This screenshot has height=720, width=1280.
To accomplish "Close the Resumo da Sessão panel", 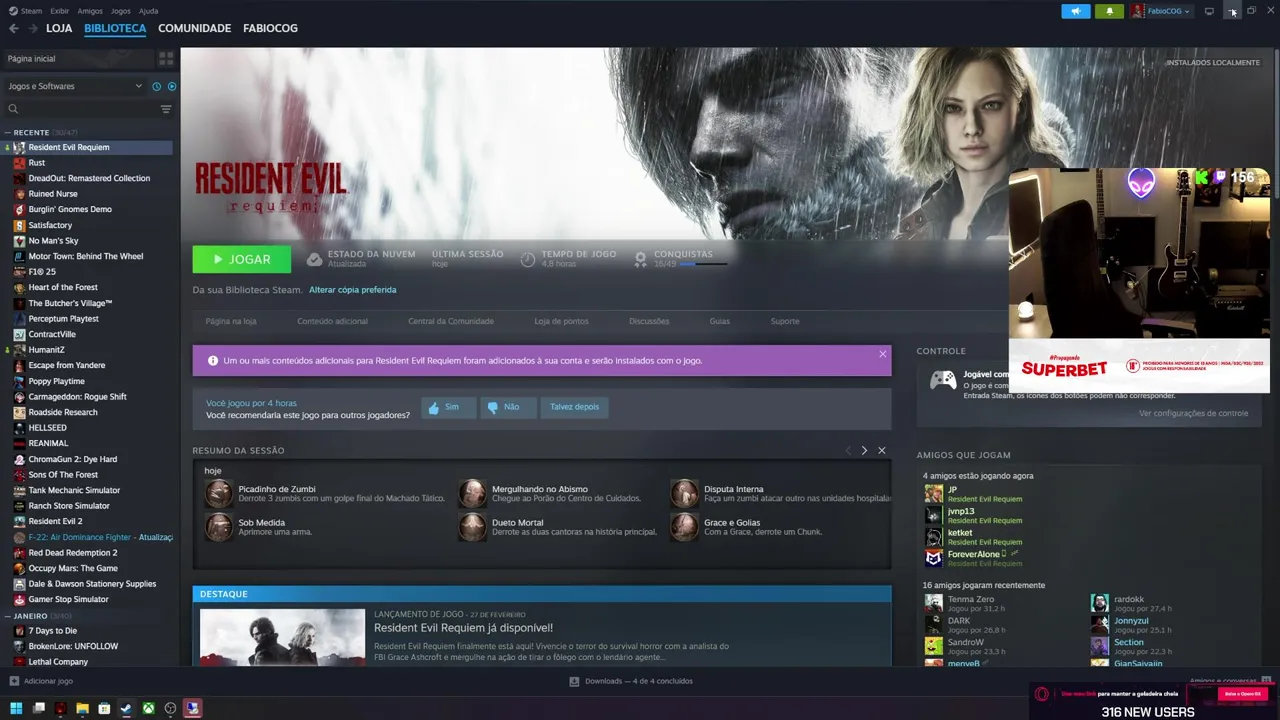I will click(882, 451).
